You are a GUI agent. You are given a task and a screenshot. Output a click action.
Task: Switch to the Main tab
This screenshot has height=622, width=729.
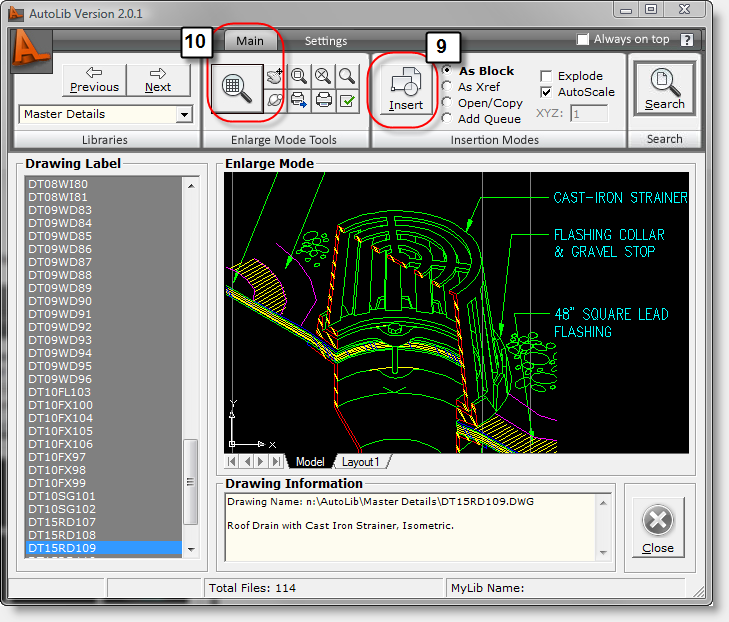coord(250,41)
